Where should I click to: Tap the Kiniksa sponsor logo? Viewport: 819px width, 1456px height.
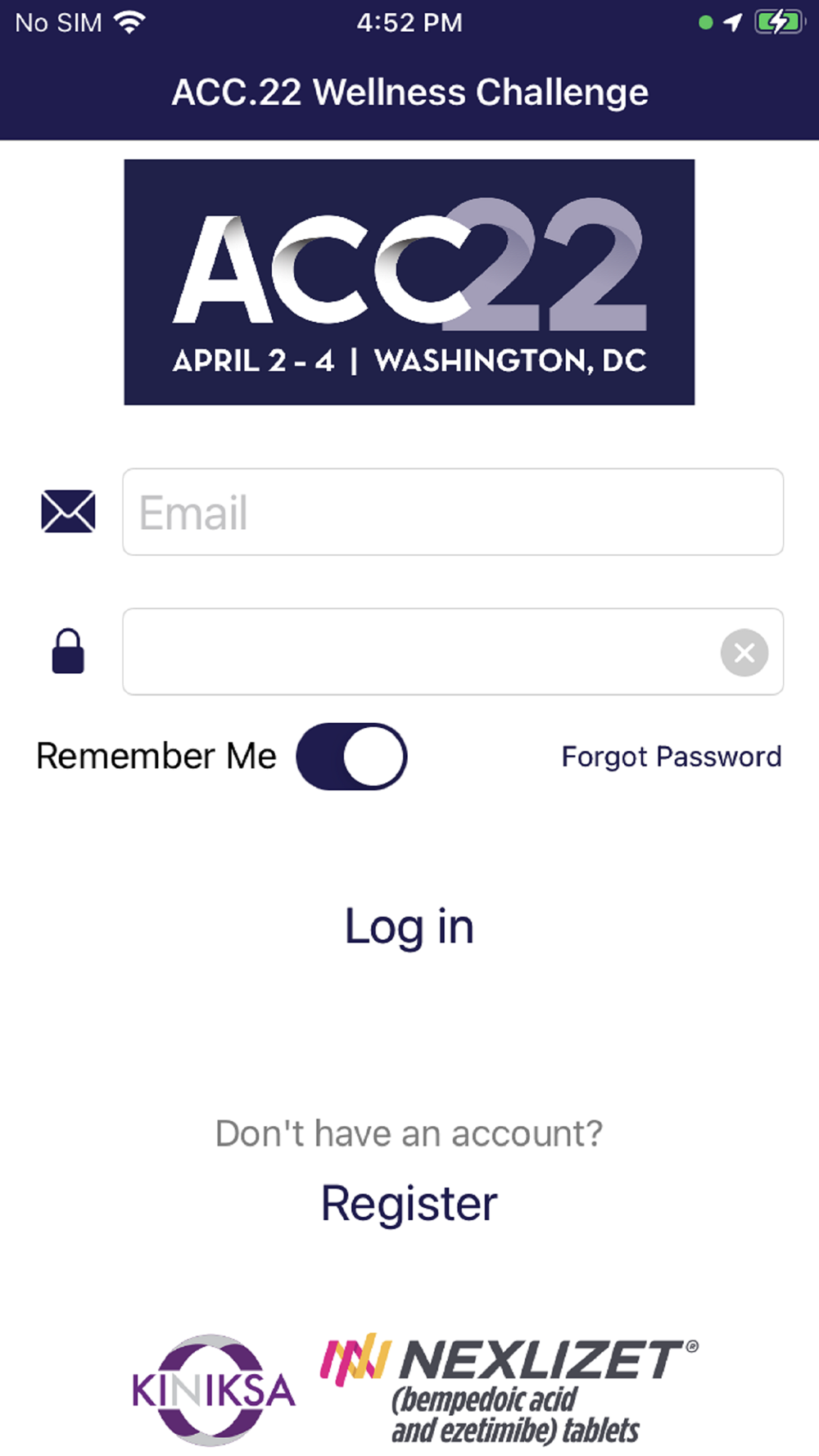point(213,1390)
